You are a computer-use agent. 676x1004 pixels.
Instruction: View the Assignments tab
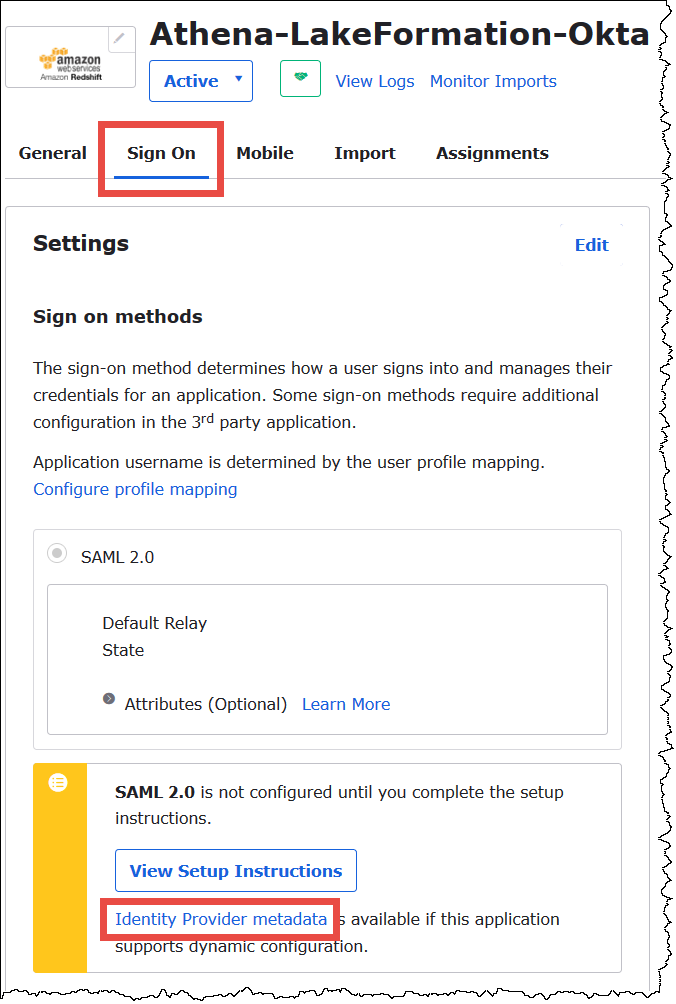coord(491,153)
